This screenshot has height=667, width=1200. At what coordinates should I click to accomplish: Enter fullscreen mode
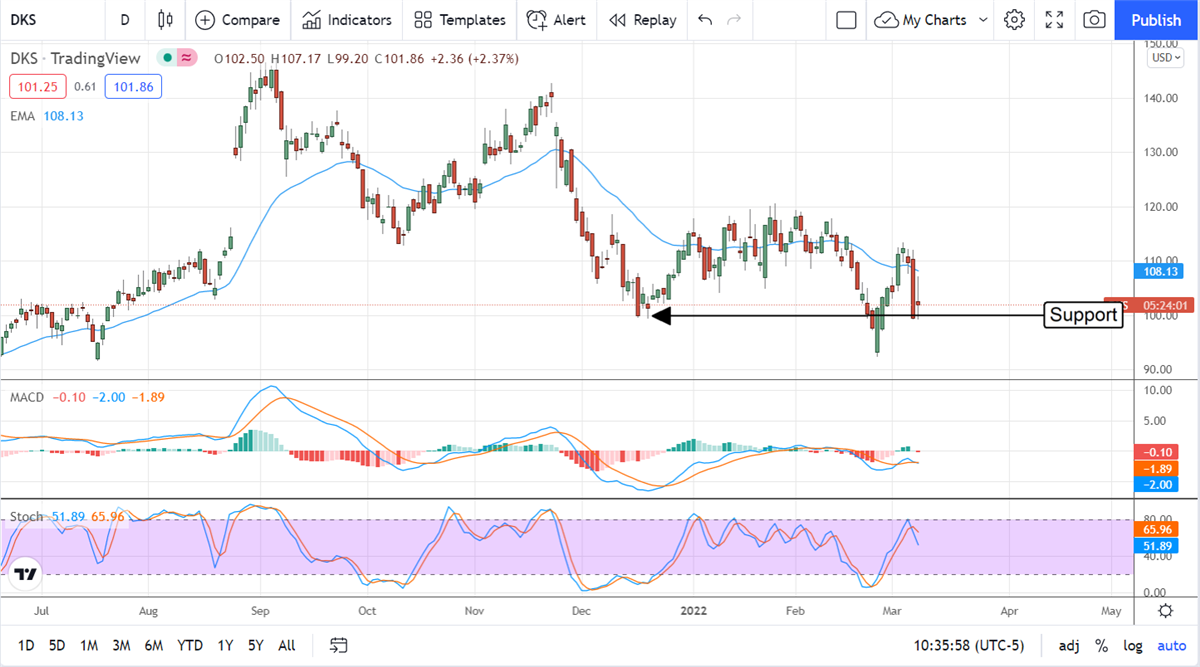(1054, 20)
